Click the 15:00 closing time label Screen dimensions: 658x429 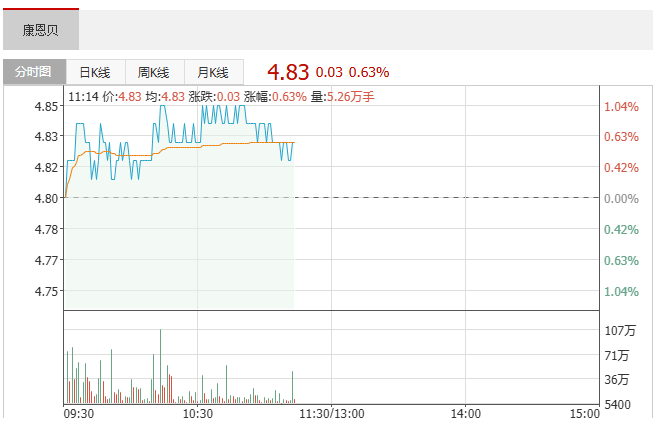pyautogui.click(x=585, y=413)
